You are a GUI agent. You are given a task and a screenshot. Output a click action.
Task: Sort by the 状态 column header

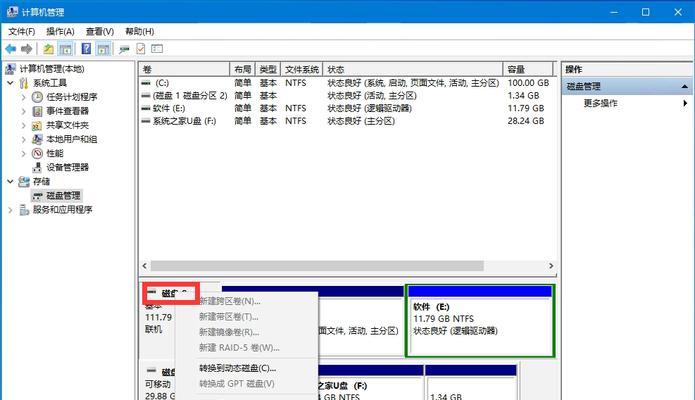click(x=413, y=69)
